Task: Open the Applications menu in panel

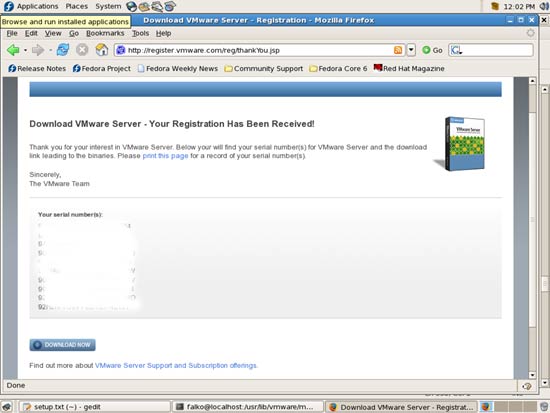Action: coord(38,6)
